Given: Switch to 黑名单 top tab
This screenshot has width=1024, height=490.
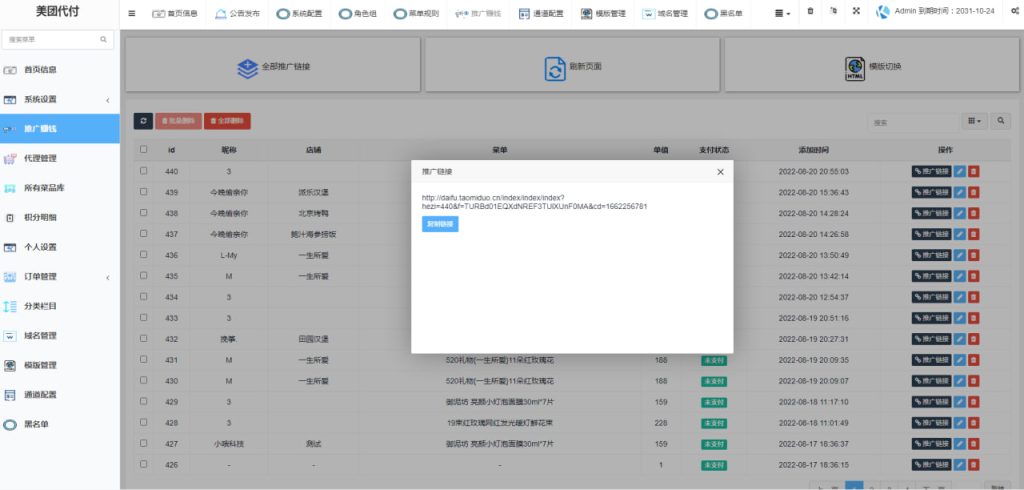Looking at the screenshot, I should click(x=724, y=13).
